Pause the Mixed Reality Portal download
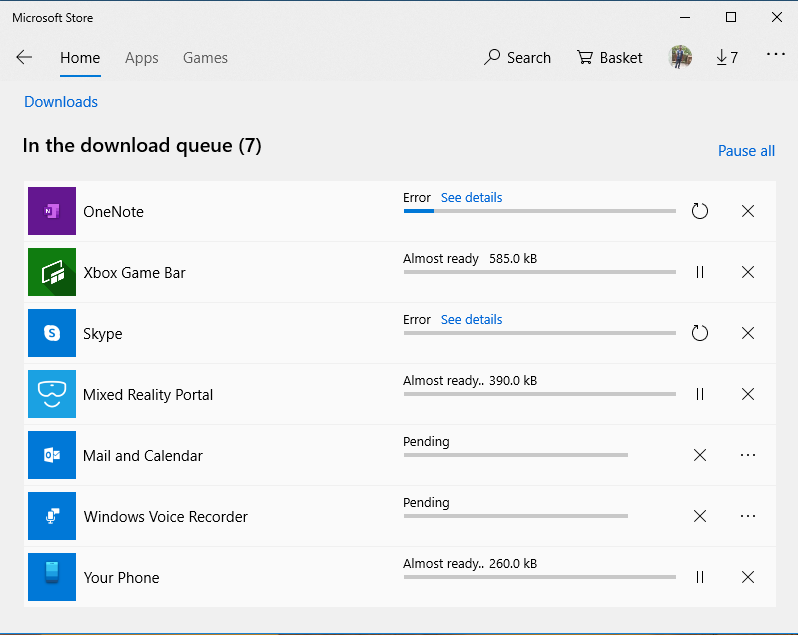 [700, 394]
